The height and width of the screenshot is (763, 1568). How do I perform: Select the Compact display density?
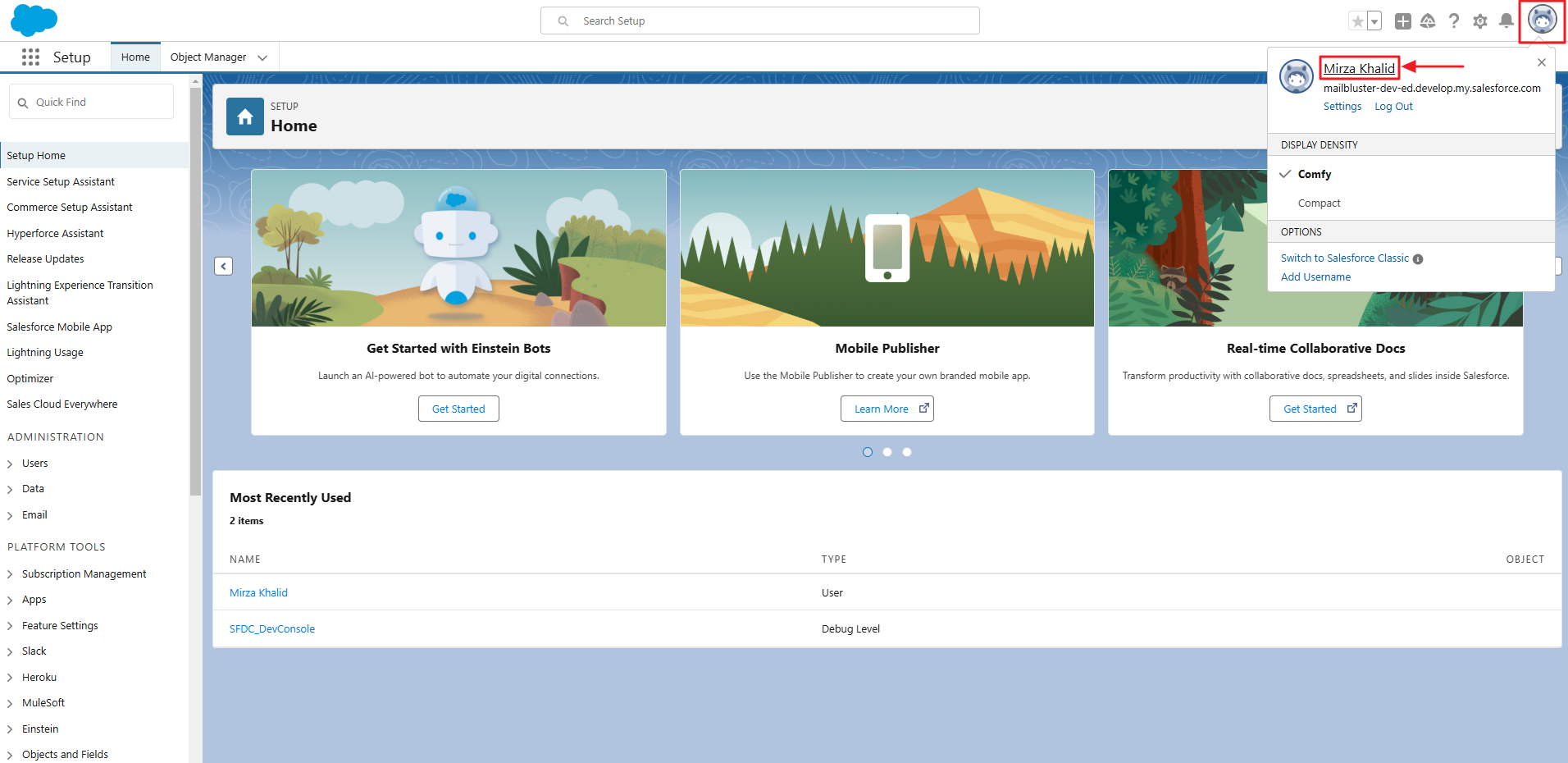pos(1319,203)
